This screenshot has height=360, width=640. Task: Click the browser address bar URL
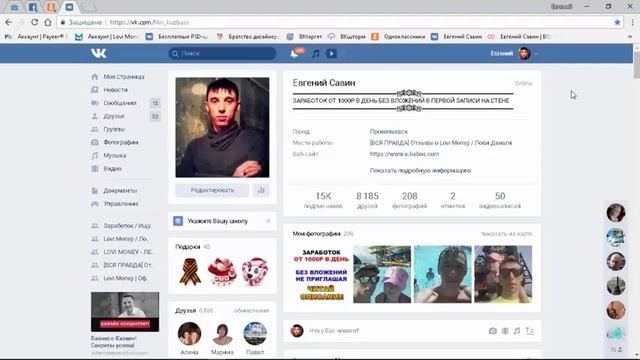click(x=149, y=22)
